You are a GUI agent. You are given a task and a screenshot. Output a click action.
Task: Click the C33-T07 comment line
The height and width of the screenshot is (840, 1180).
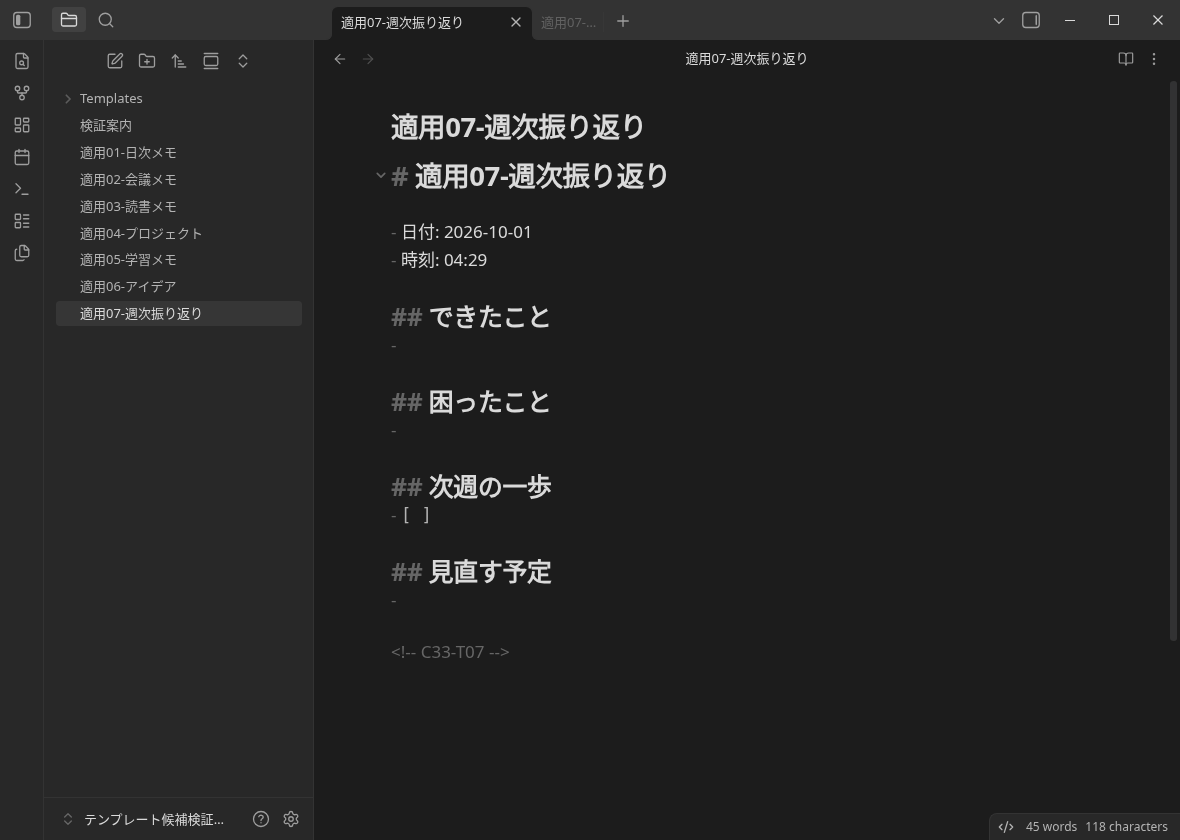click(x=450, y=652)
